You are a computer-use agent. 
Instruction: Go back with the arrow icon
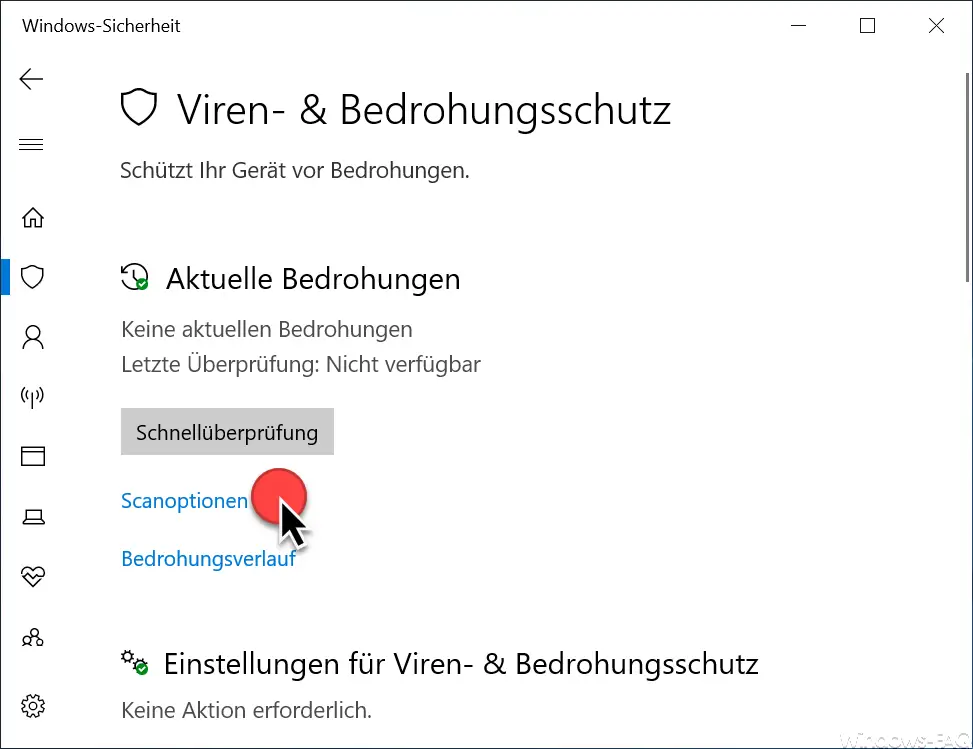click(x=31, y=79)
